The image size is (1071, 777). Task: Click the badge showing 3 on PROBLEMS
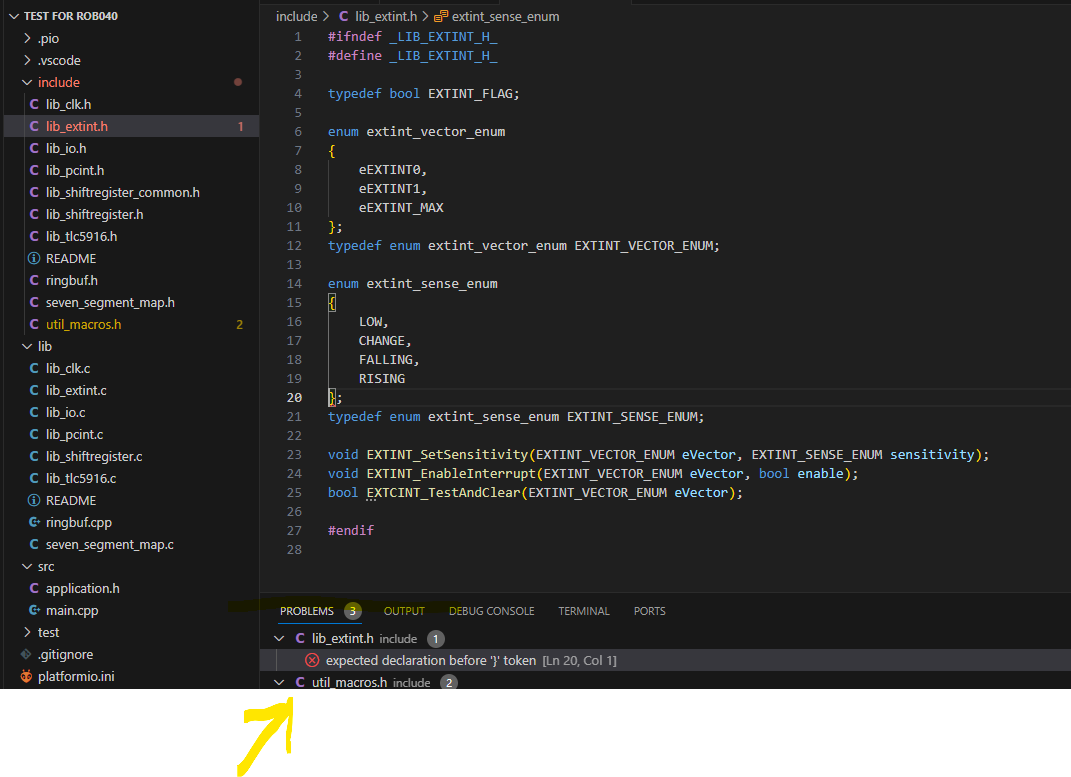coord(352,611)
